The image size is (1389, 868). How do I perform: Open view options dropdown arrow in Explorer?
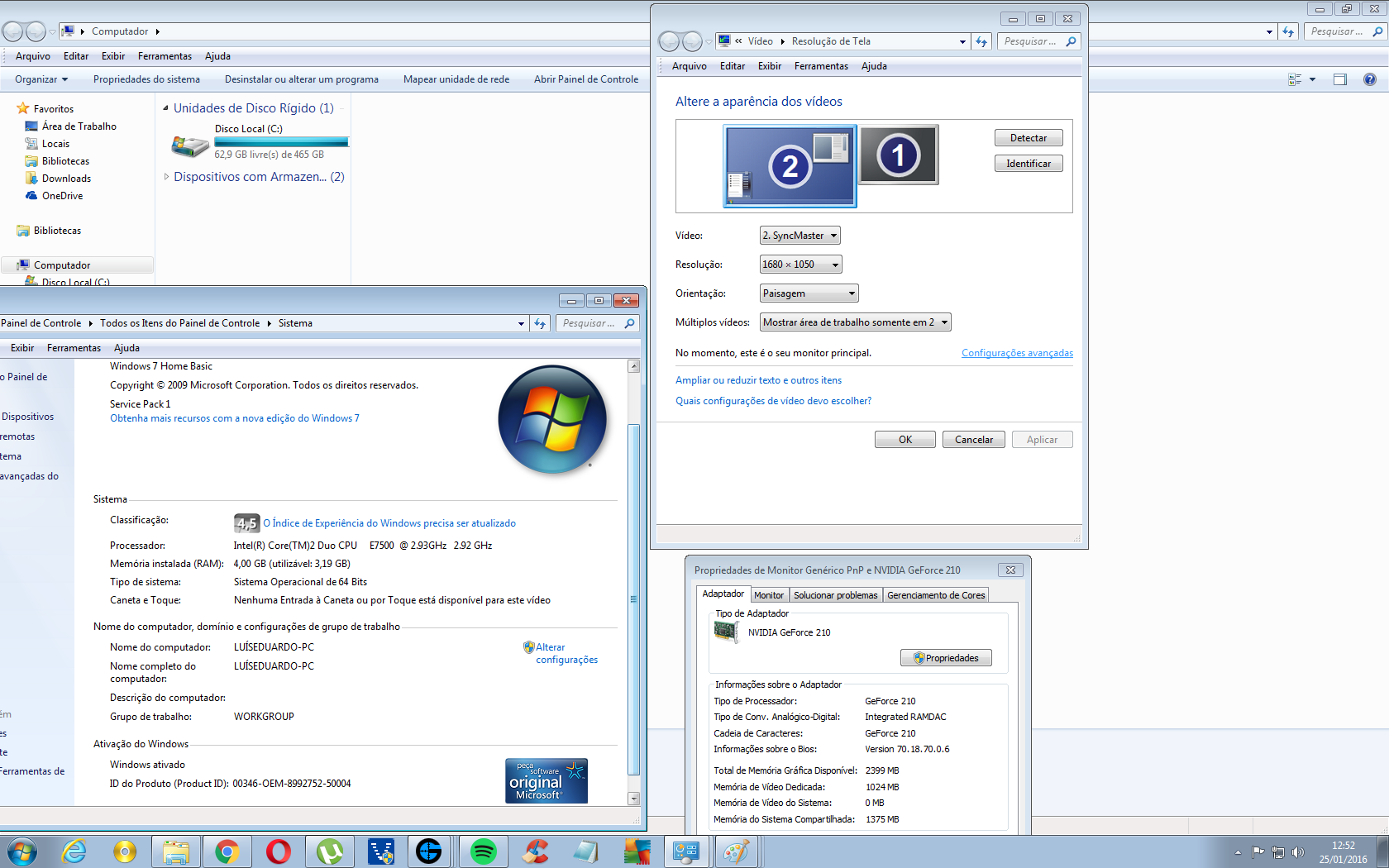click(1312, 79)
